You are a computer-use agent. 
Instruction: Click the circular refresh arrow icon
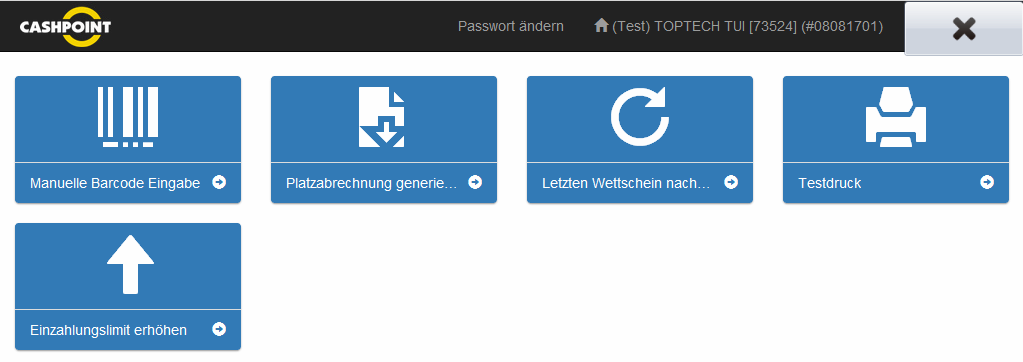click(x=640, y=117)
